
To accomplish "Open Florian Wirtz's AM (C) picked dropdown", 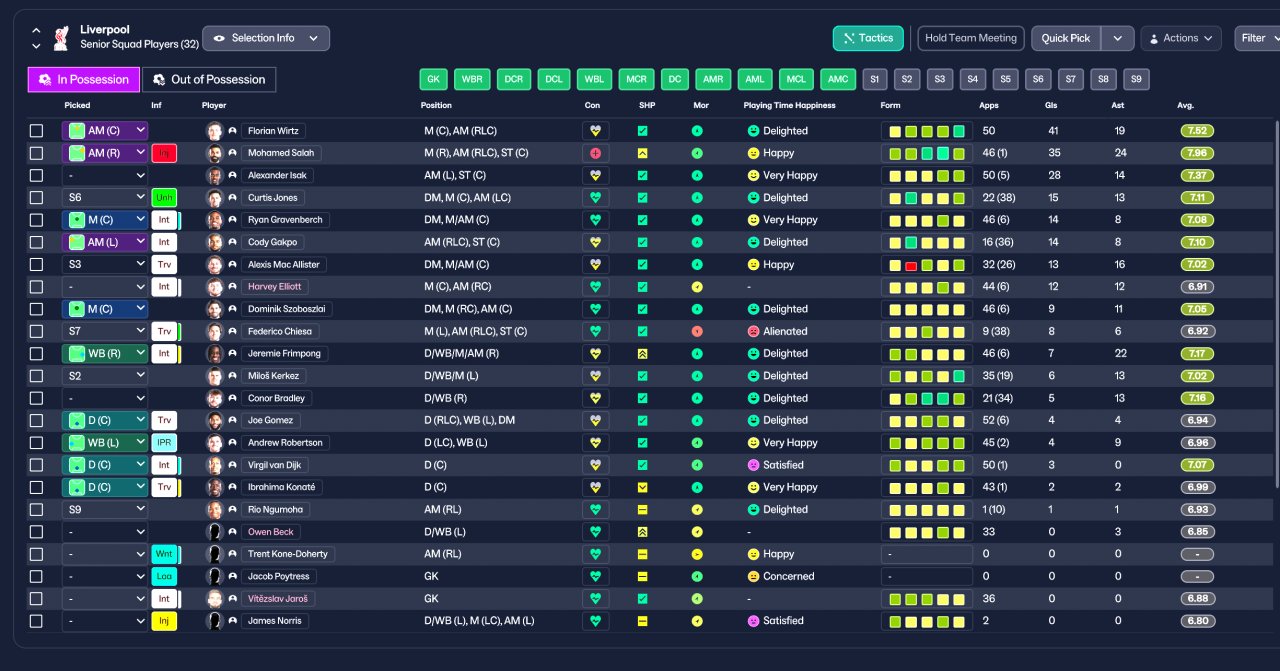I will coord(105,131).
